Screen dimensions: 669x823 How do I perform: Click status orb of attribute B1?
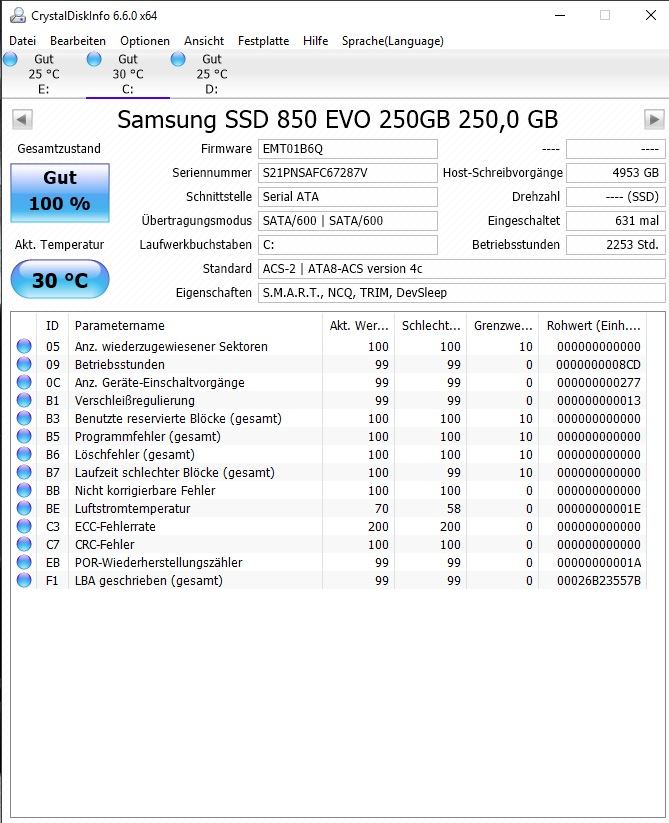point(24,400)
